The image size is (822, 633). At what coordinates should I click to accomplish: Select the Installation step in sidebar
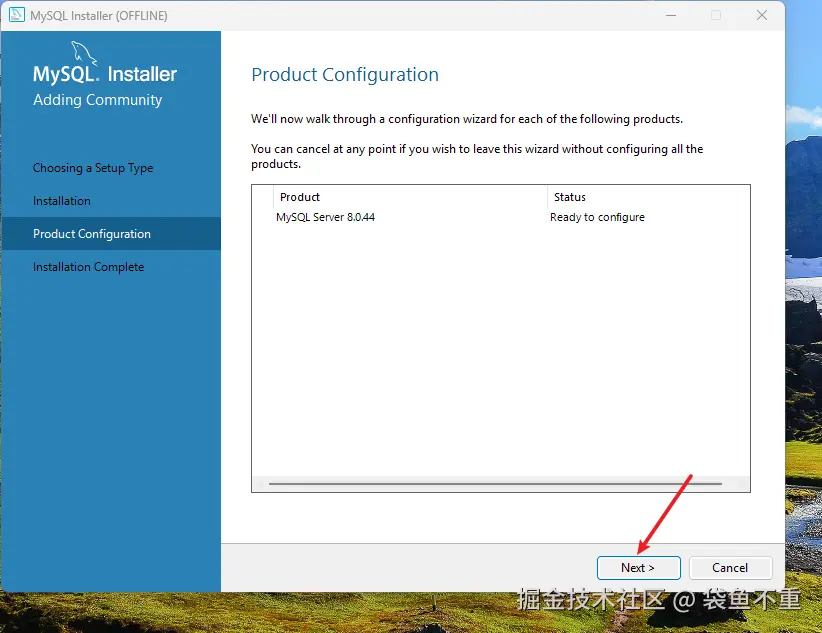(62, 201)
